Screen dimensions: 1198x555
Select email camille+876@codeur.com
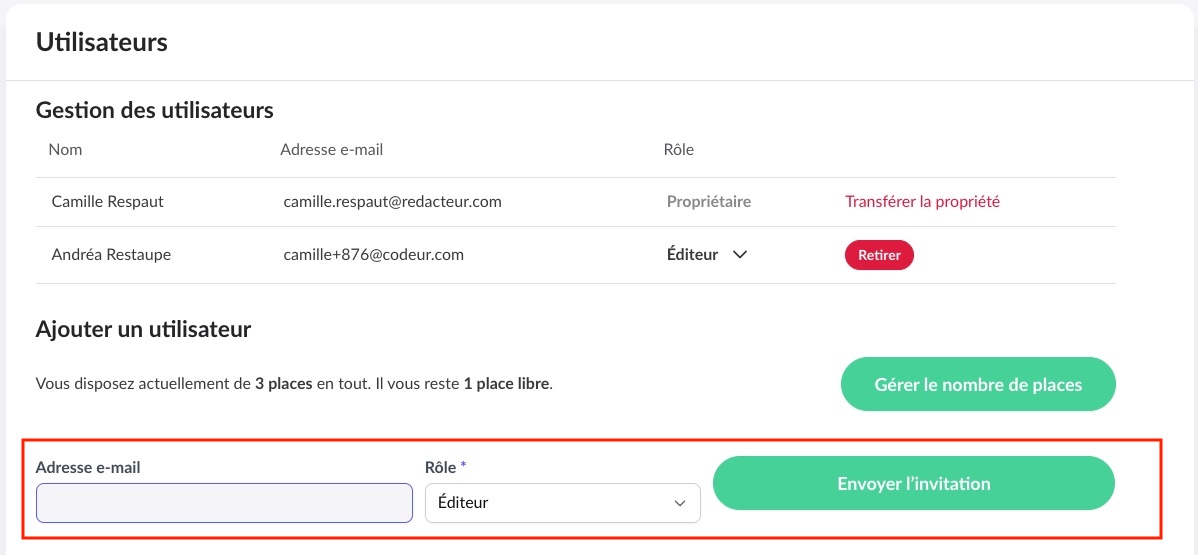pos(374,255)
